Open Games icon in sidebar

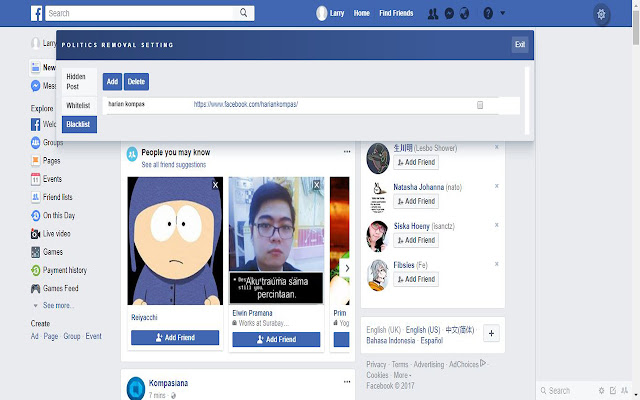(x=36, y=252)
